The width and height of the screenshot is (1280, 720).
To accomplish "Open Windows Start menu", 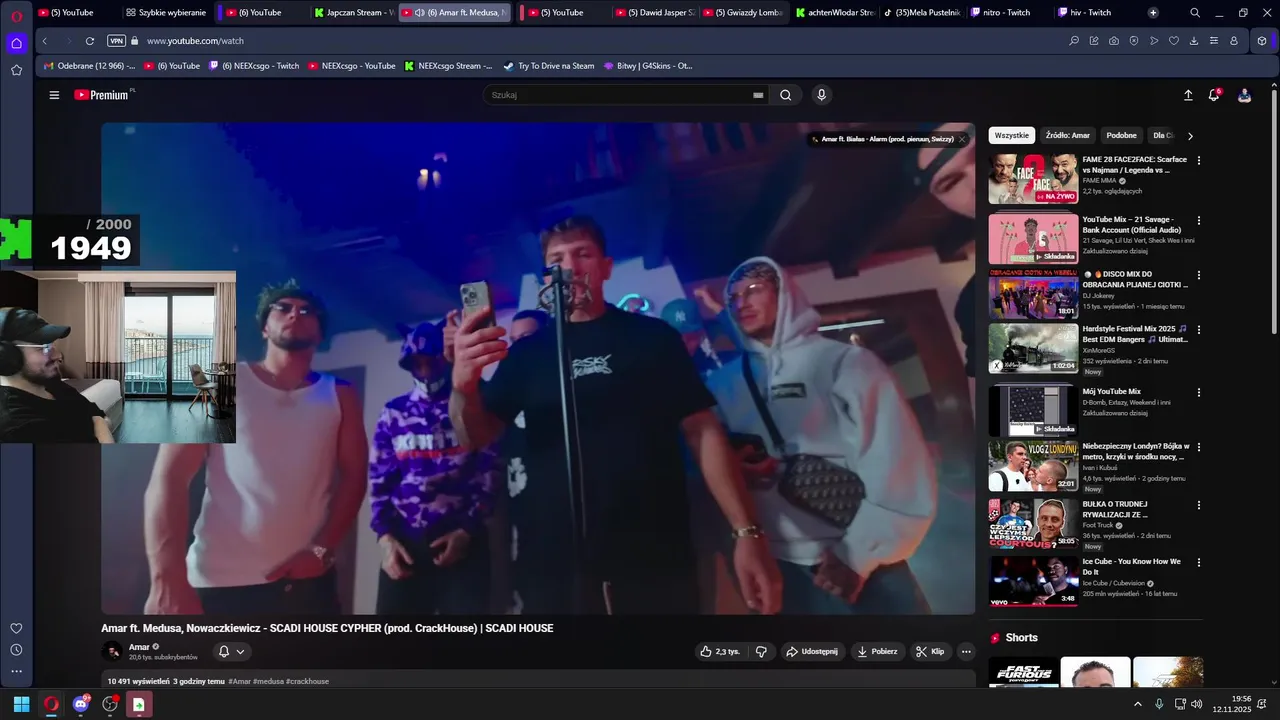I will coord(21,704).
